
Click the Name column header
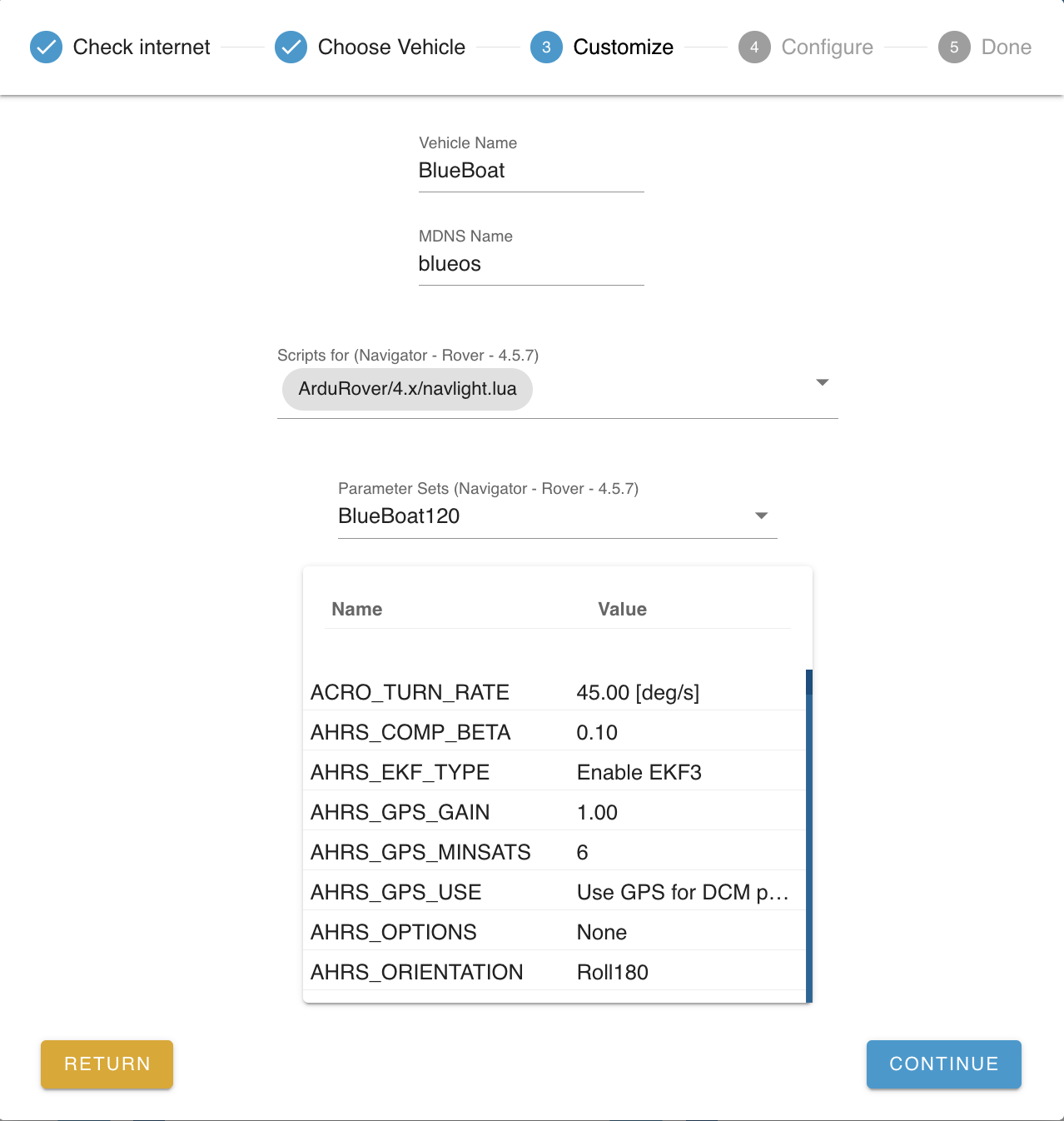pyautogui.click(x=357, y=609)
